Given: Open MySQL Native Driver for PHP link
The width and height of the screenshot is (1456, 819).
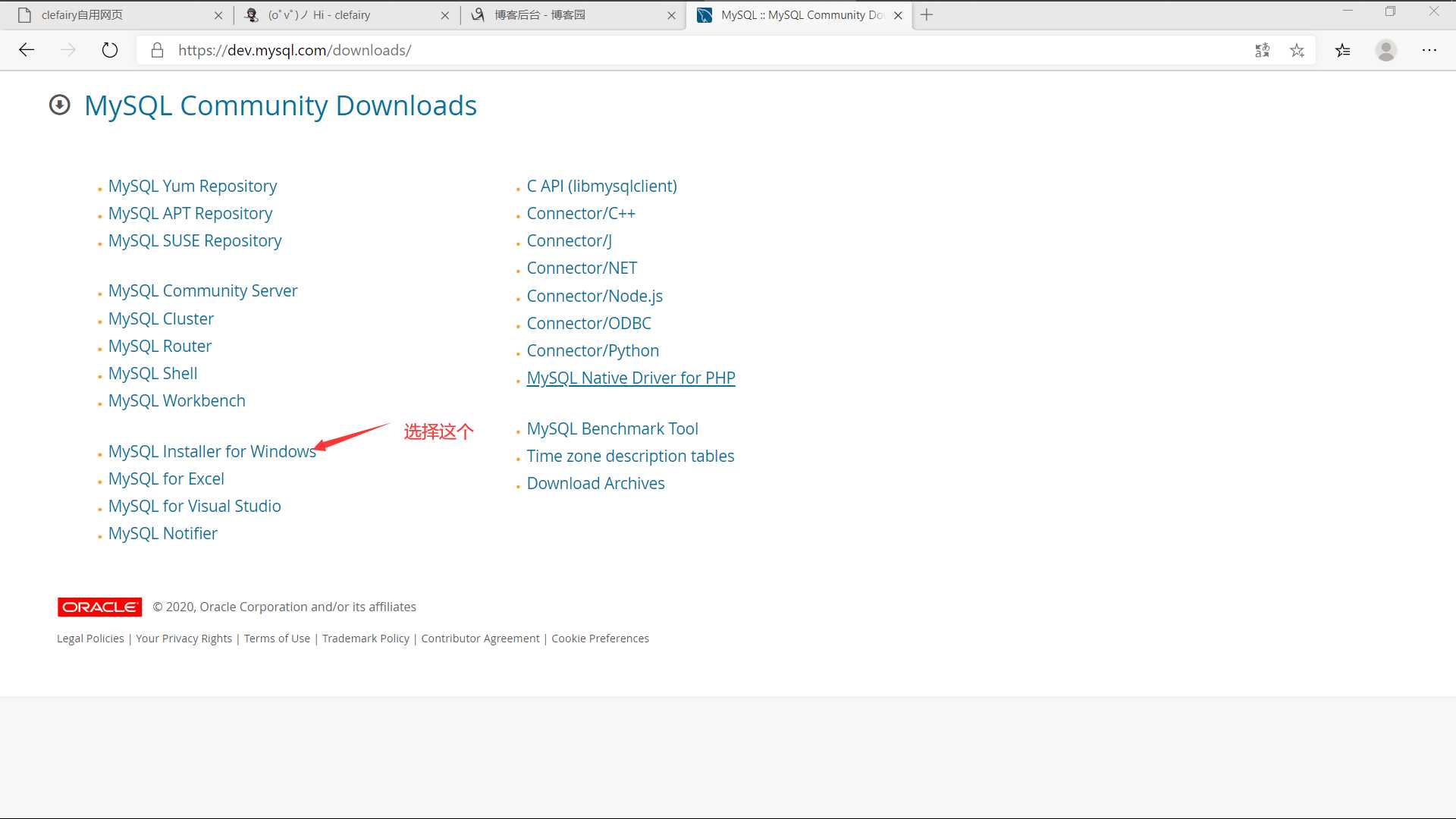Looking at the screenshot, I should point(631,378).
